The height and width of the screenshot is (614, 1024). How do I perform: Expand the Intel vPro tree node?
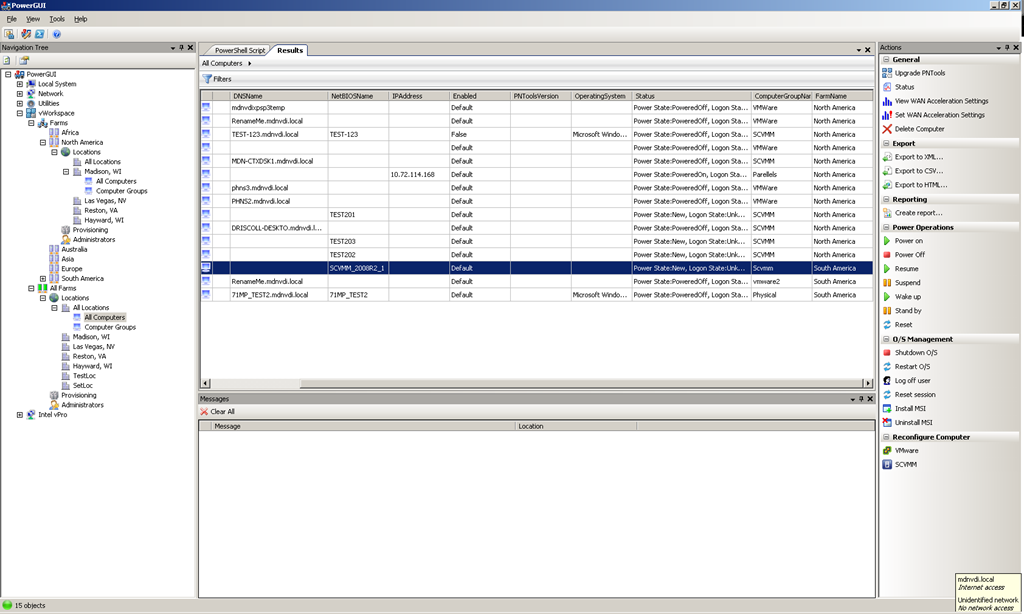point(19,414)
